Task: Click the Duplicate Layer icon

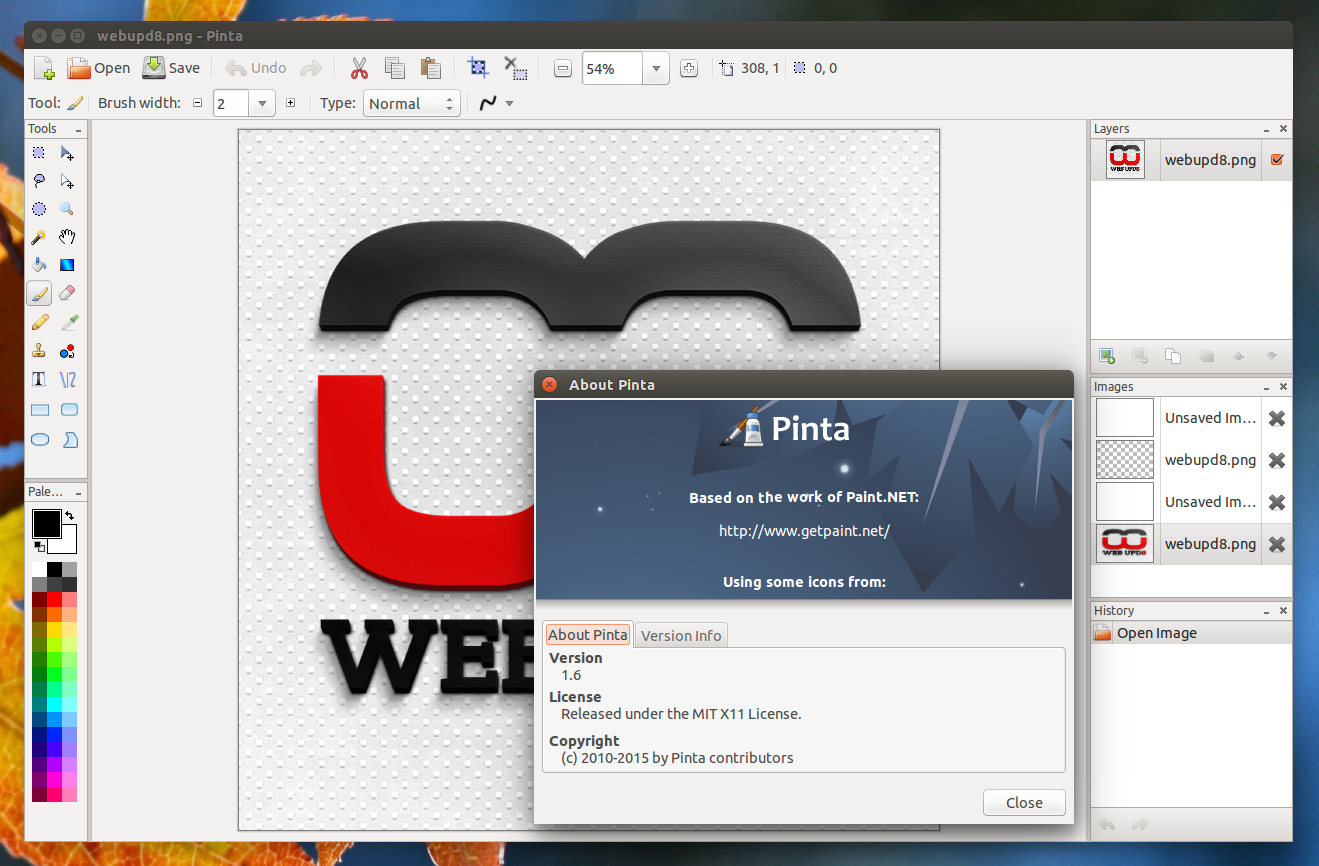Action: tap(1173, 355)
